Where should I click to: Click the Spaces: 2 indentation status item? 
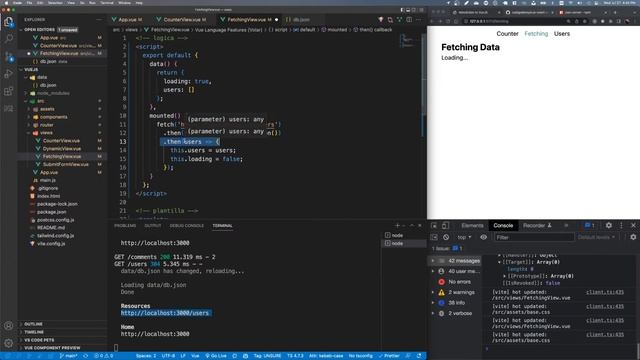point(146,356)
